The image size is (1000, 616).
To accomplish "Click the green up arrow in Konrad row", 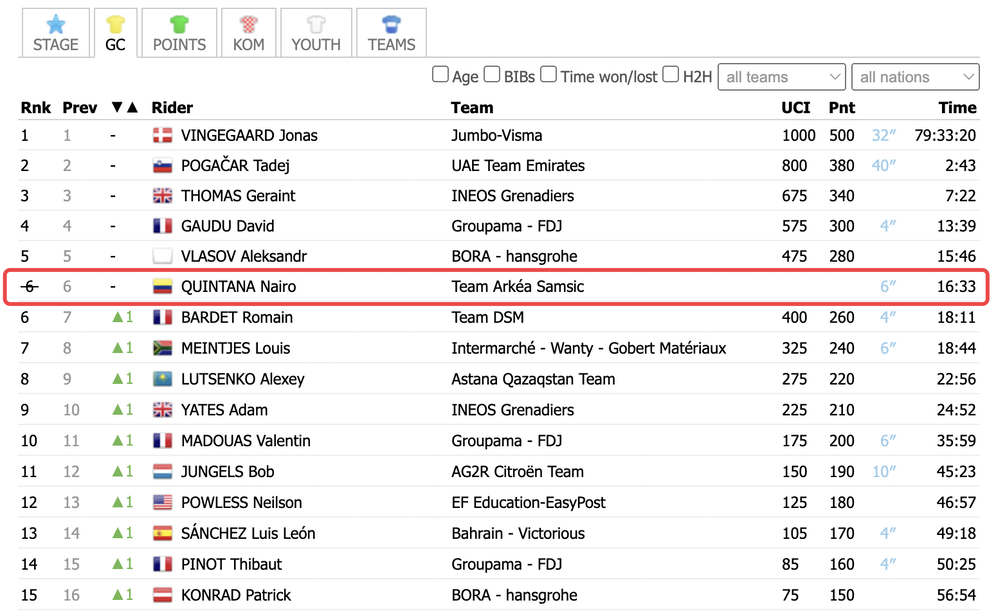I will pyautogui.click(x=117, y=594).
